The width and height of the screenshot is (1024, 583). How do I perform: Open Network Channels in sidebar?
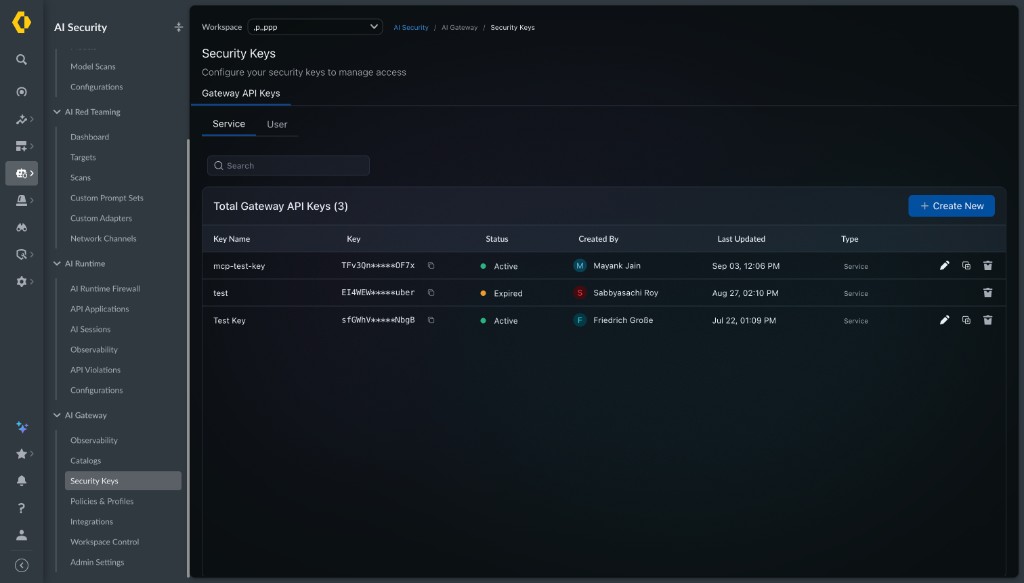click(103, 238)
